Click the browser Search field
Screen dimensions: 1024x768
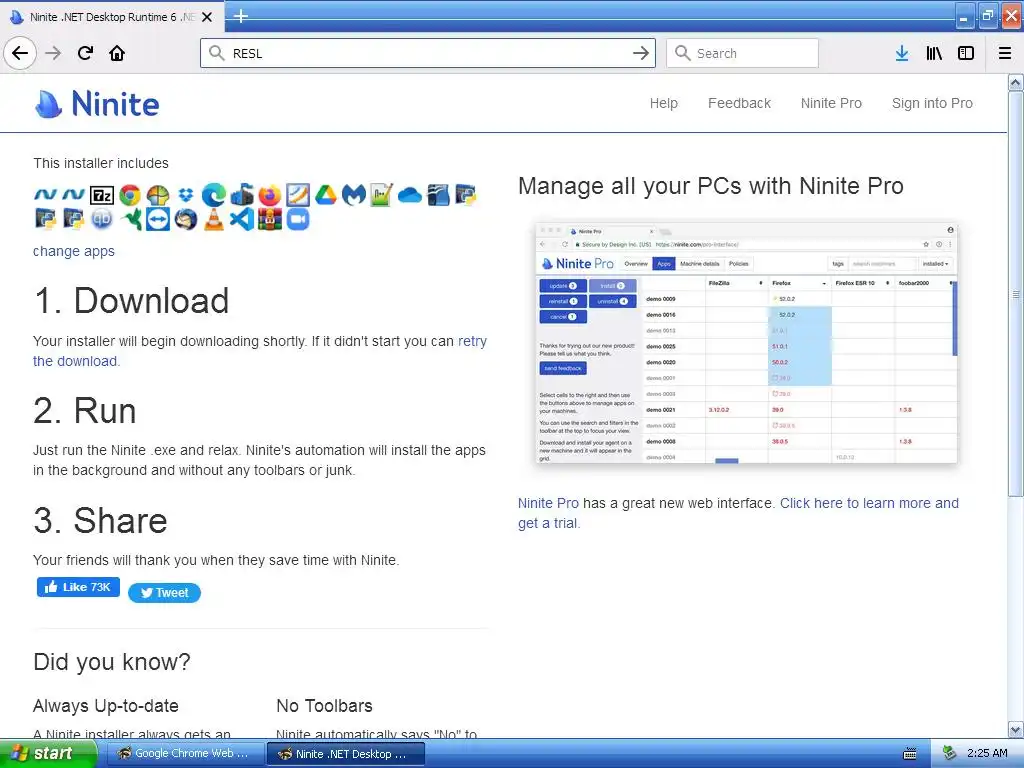point(743,53)
